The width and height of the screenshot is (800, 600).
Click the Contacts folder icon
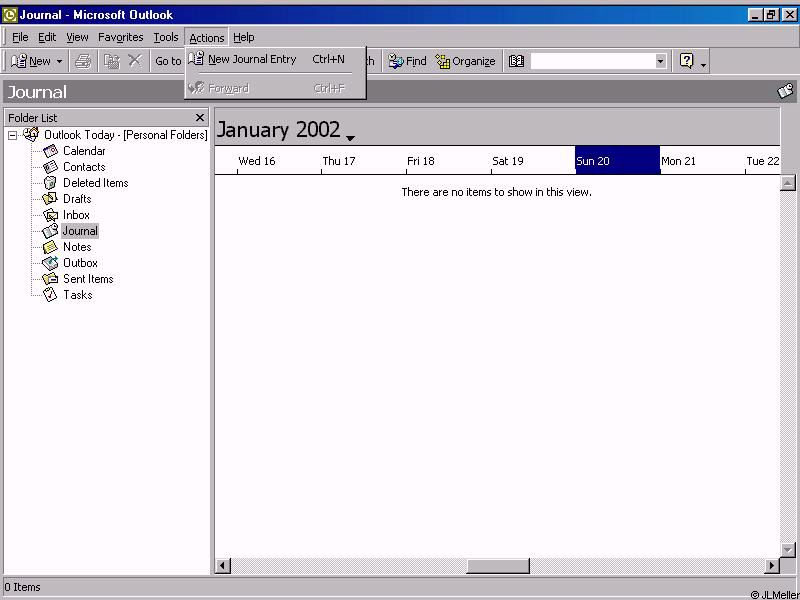50,167
